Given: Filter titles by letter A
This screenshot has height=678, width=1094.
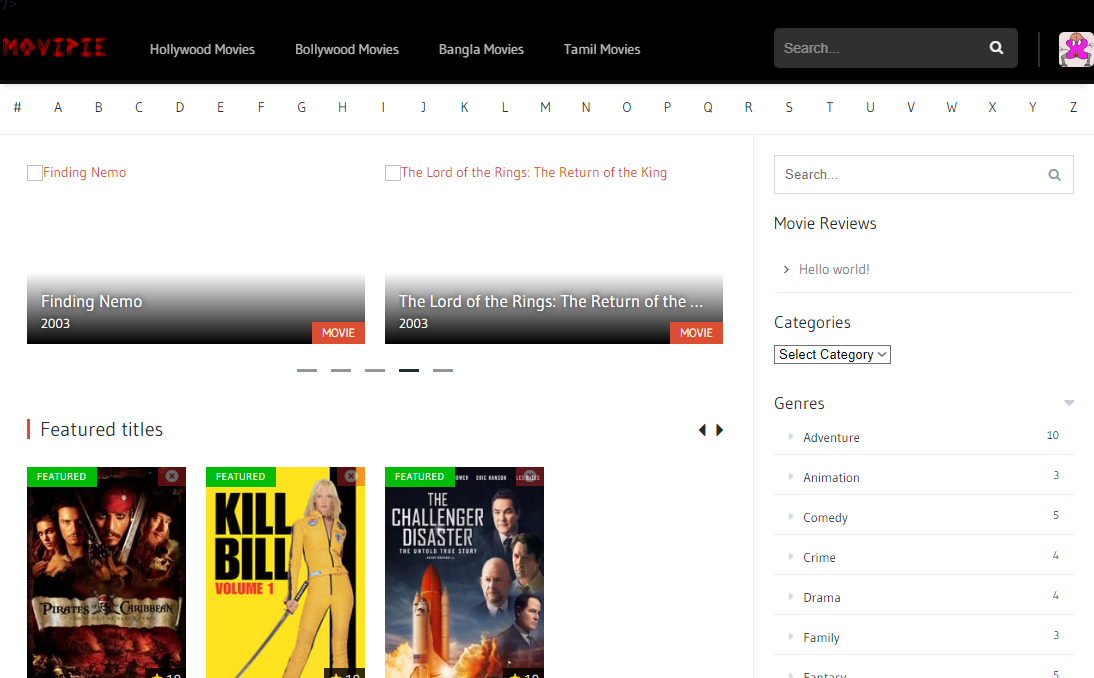Looking at the screenshot, I should pos(58,107).
